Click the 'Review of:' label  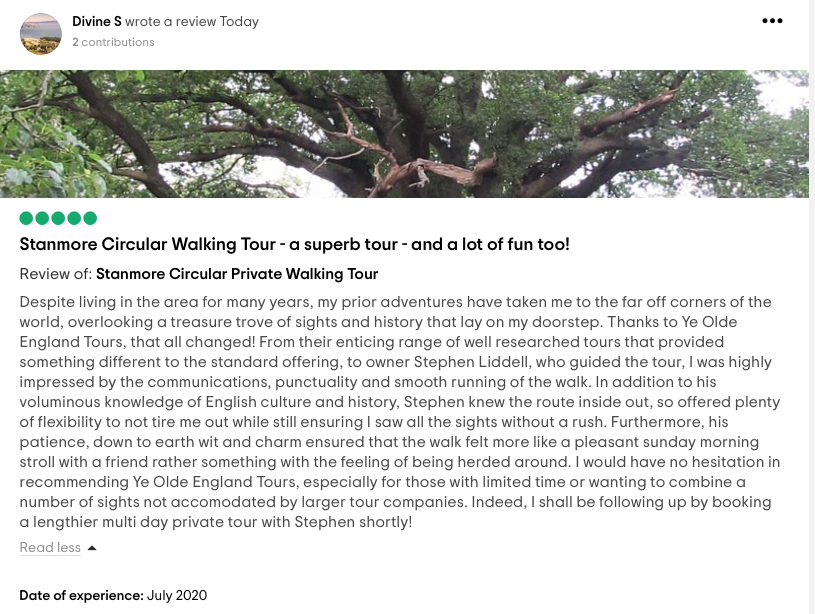56,274
